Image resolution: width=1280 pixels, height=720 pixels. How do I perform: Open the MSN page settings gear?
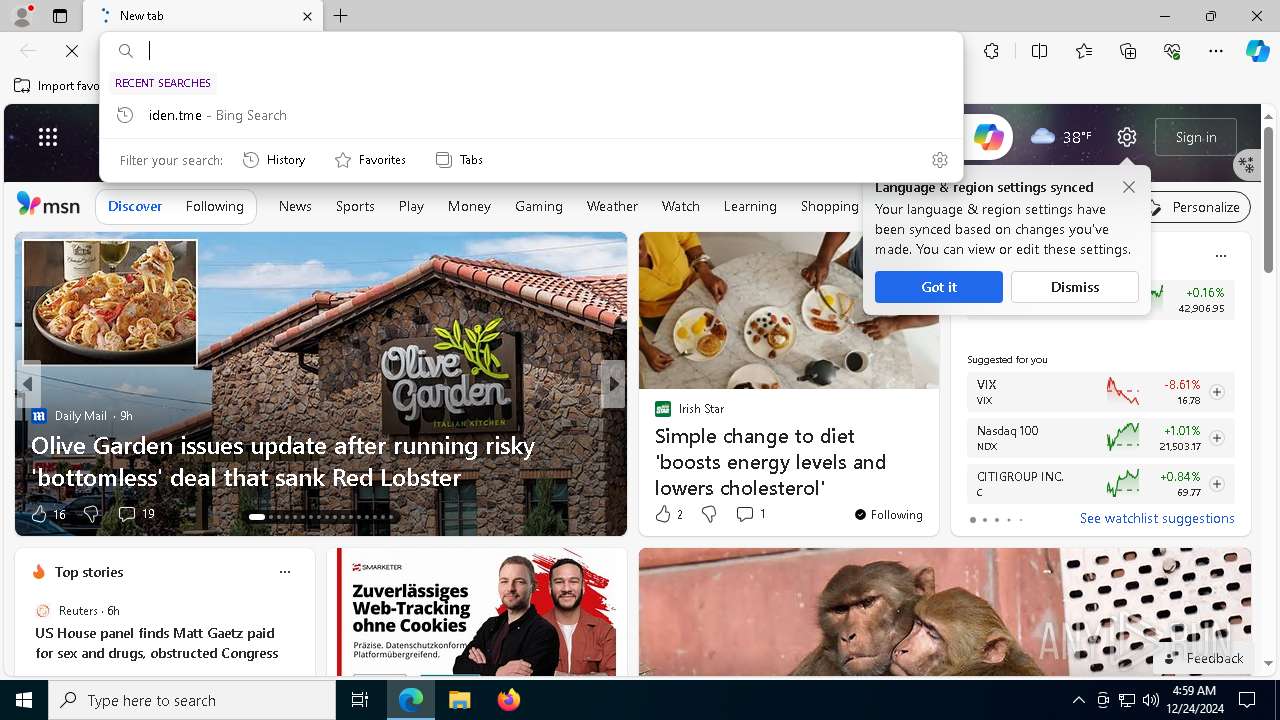click(1127, 137)
